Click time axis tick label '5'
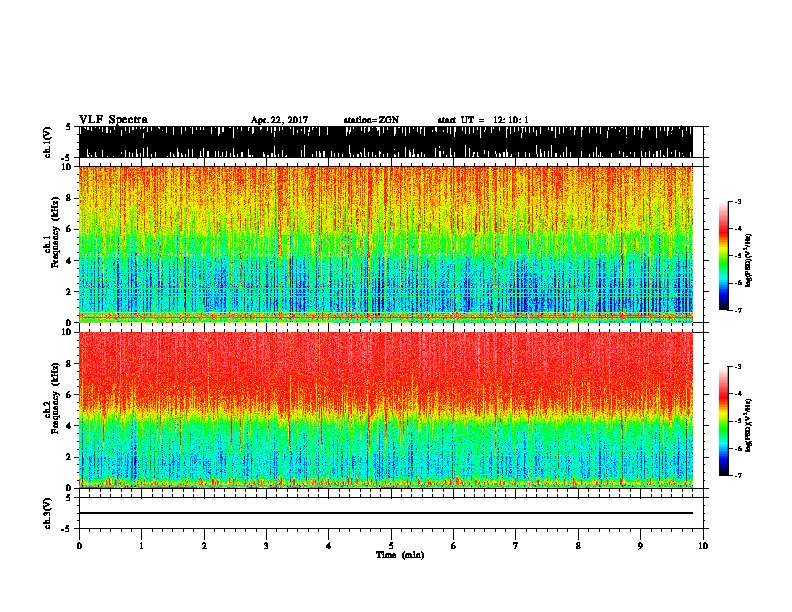This screenshot has width=792, height=612. tap(391, 546)
